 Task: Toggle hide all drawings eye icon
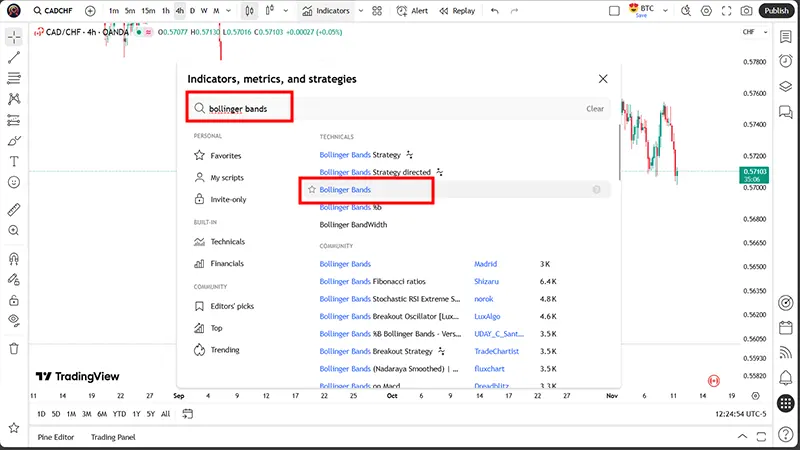14,320
